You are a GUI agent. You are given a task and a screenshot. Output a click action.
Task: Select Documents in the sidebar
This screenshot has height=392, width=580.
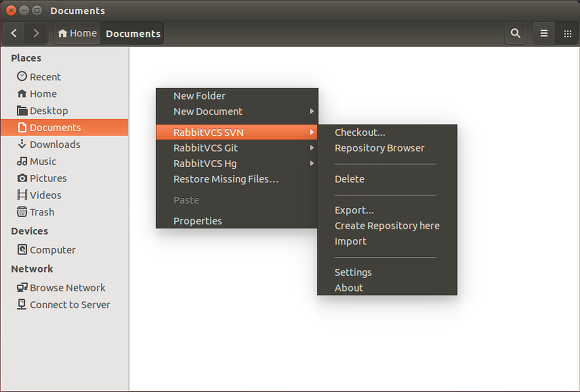(65, 128)
